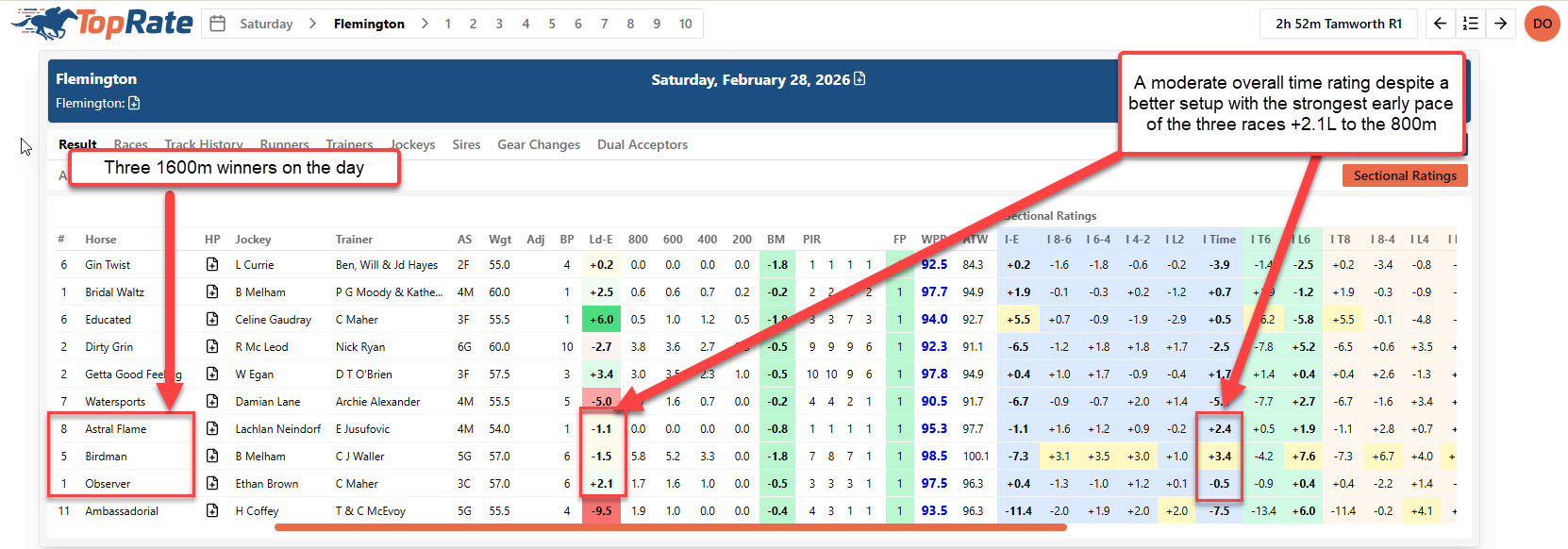The height and width of the screenshot is (549, 1568).
Task: Open the HP icon for Birdman
Action: coord(212,457)
